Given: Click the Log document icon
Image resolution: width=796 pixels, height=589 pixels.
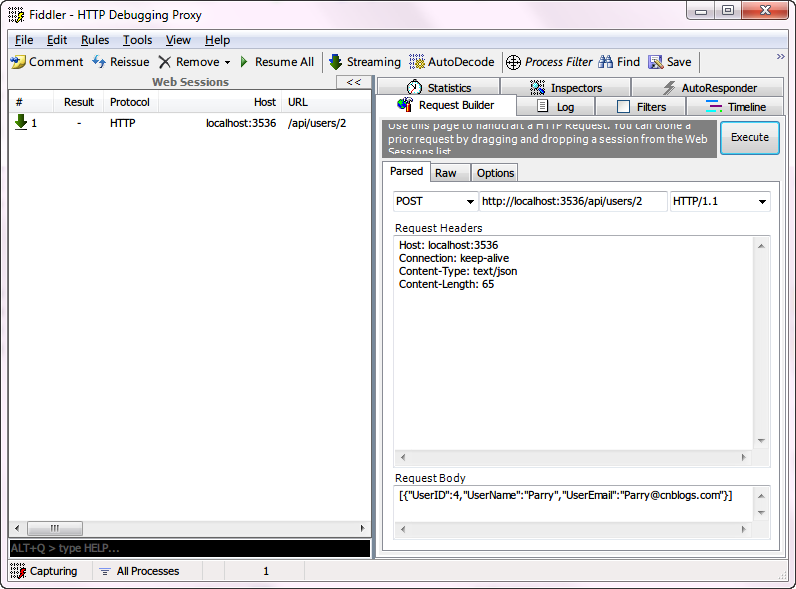Looking at the screenshot, I should [x=543, y=106].
